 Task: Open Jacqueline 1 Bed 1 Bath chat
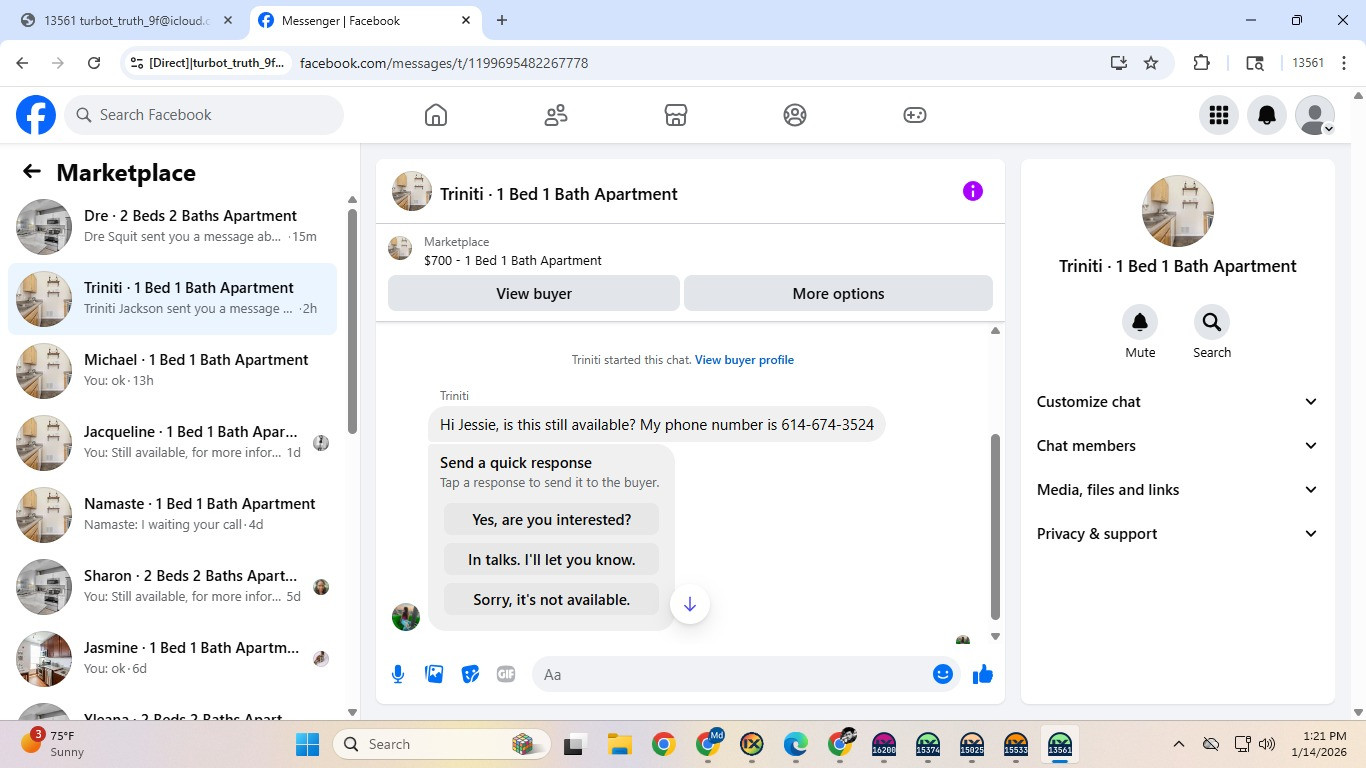coord(172,443)
